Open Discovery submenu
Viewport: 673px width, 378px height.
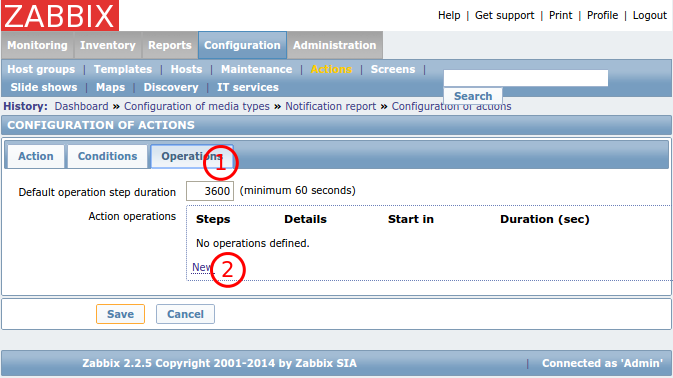point(171,87)
